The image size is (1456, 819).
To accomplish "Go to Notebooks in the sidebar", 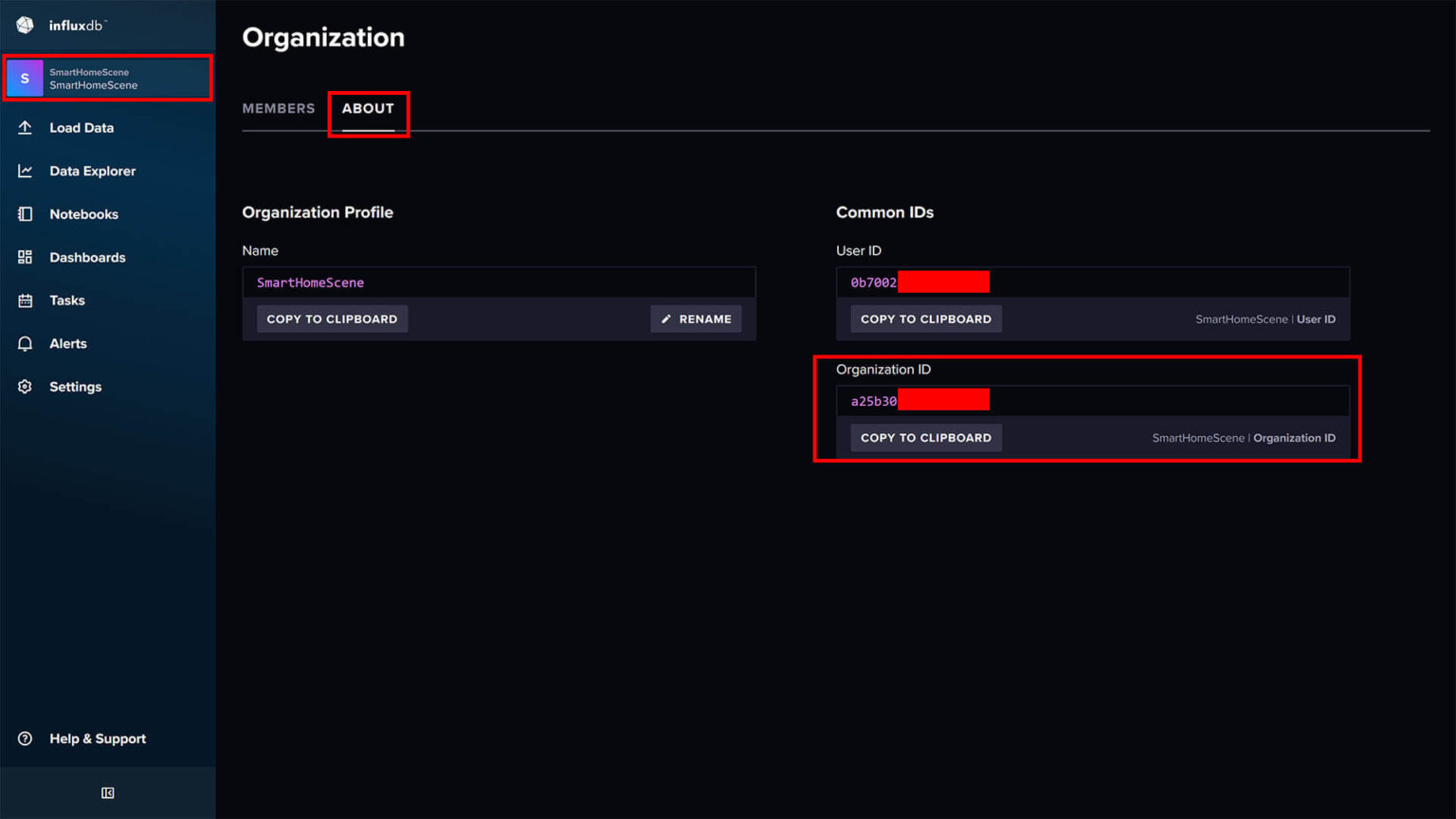I will 83,214.
